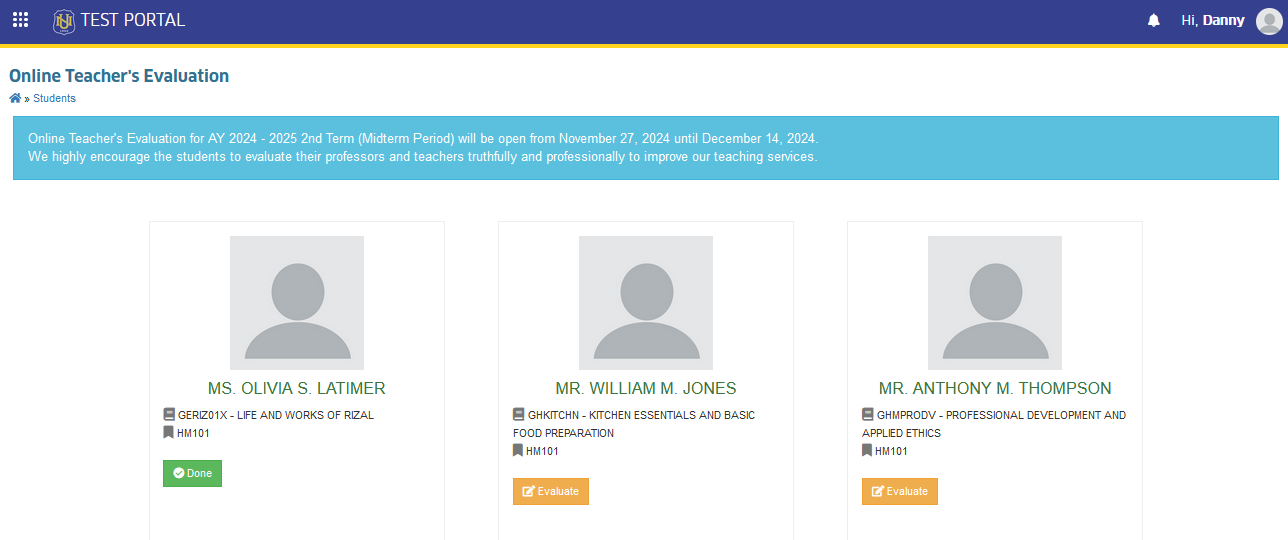The width and height of the screenshot is (1288, 540).
Task: Click the bookmark icon under GHKITCHN course
Action: click(518, 451)
